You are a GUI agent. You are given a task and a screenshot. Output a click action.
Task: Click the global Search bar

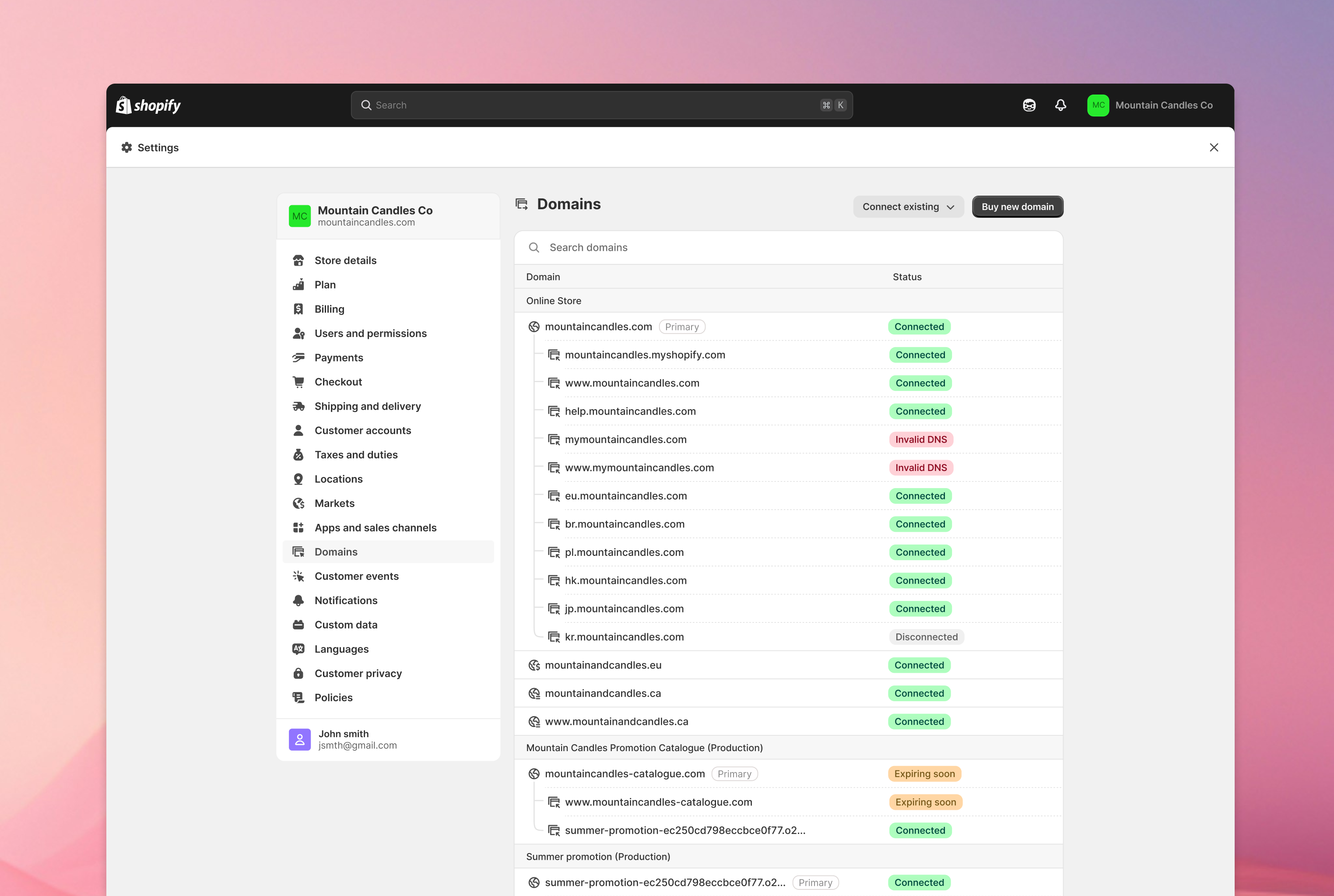(x=602, y=105)
